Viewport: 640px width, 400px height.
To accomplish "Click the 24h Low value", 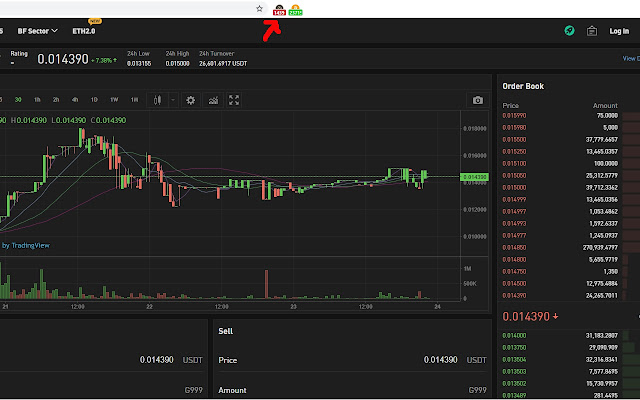I will [x=139, y=64].
